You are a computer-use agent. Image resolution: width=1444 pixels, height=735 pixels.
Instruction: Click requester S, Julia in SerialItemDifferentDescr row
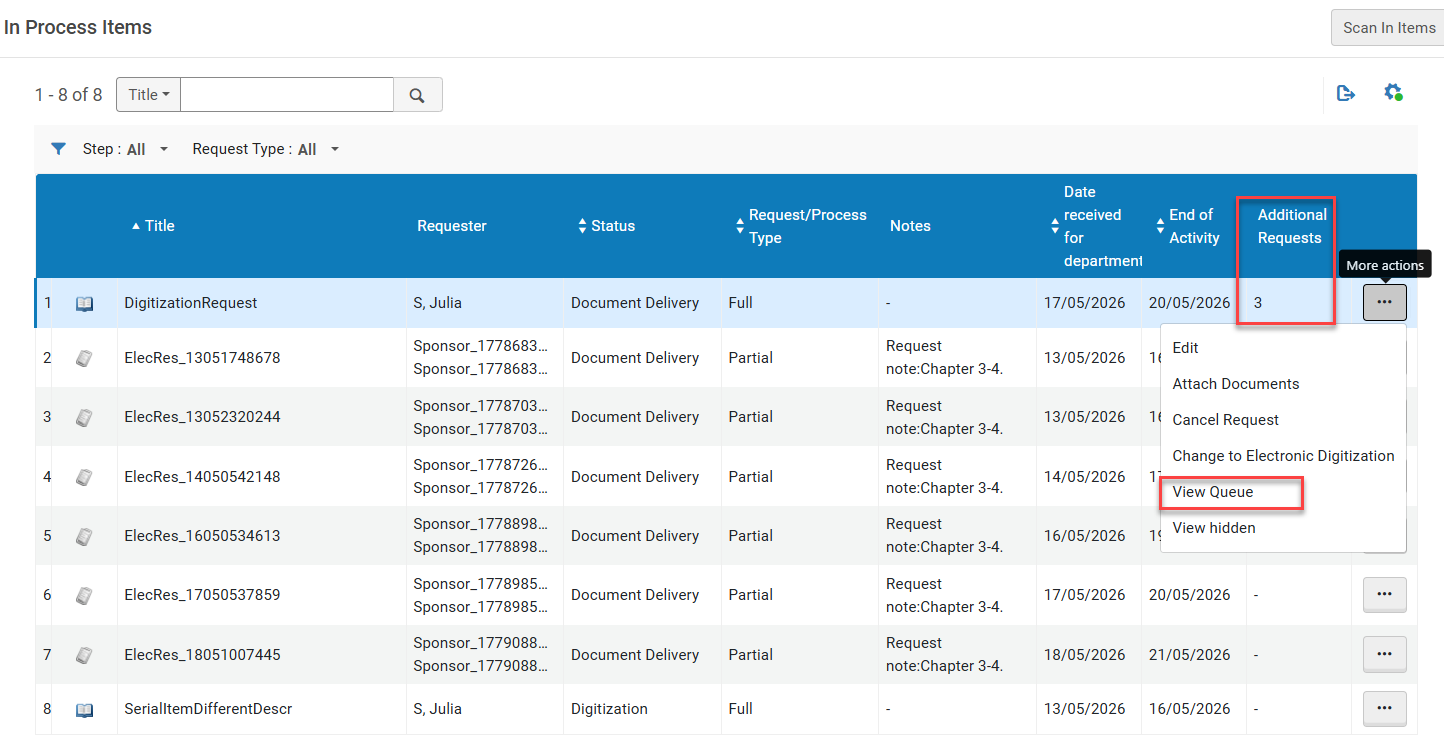click(x=438, y=709)
